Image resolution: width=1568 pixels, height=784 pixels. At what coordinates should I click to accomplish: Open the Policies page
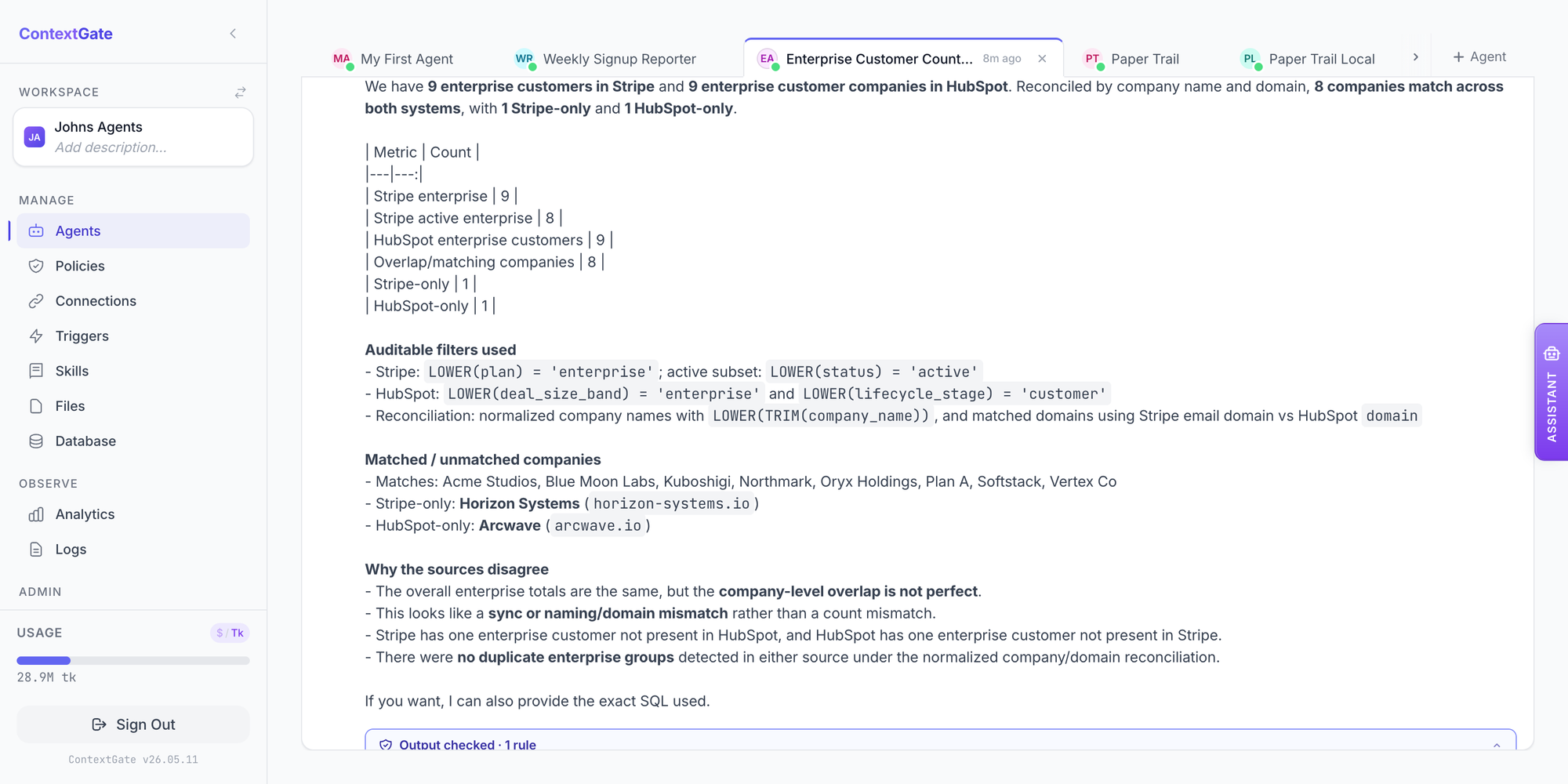pyautogui.click(x=133, y=266)
